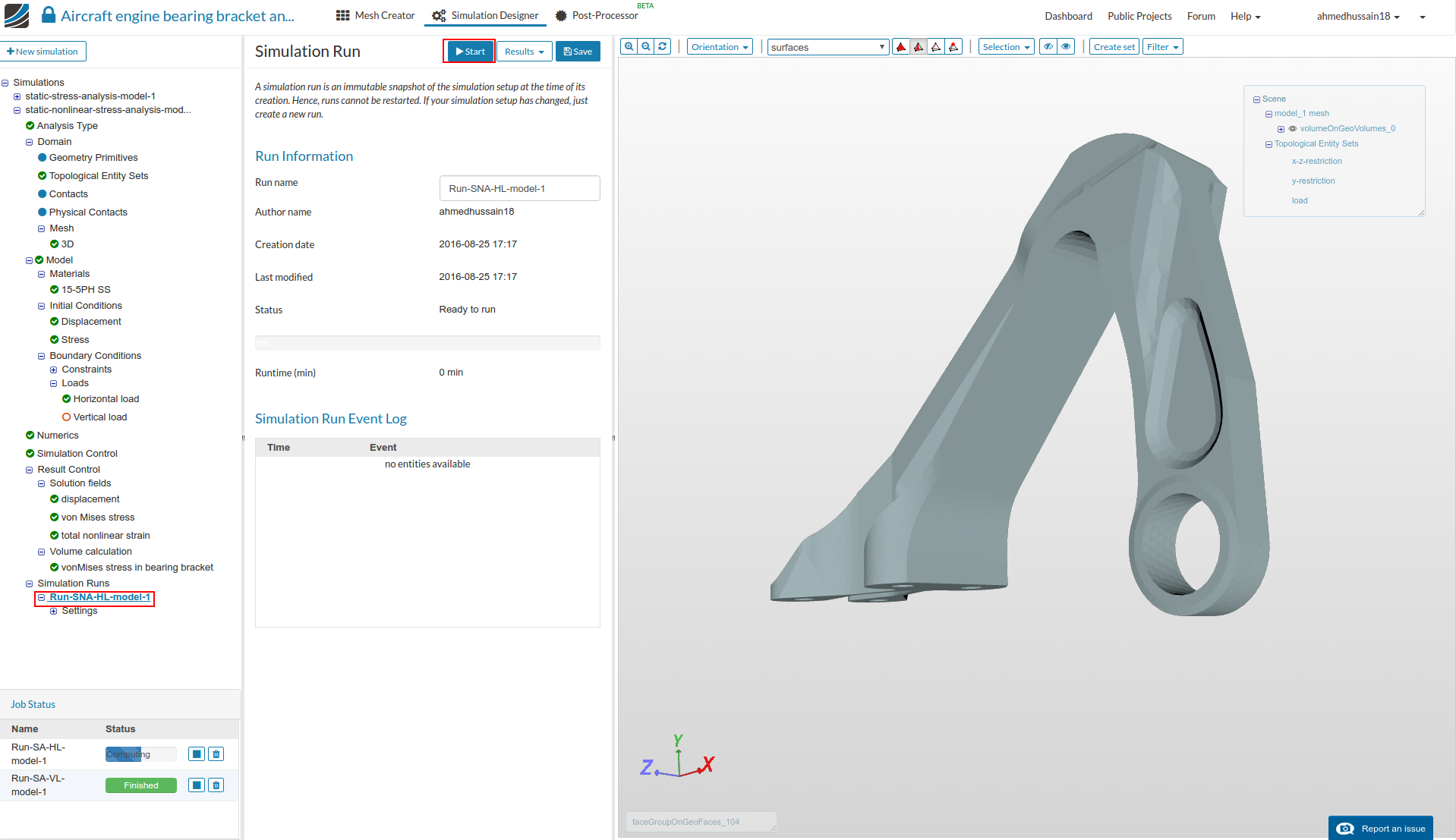The width and height of the screenshot is (1456, 840).
Task: Collapse the Topological Entity Sets scene node
Action: coord(1268,144)
